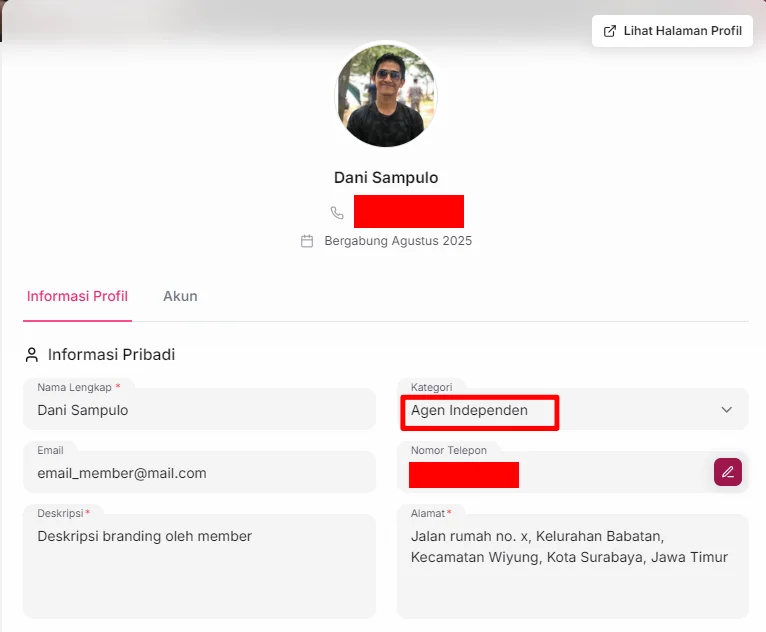Click the Informasi Pribadi section heading
Viewport: 766px width, 632px height.
111,355
